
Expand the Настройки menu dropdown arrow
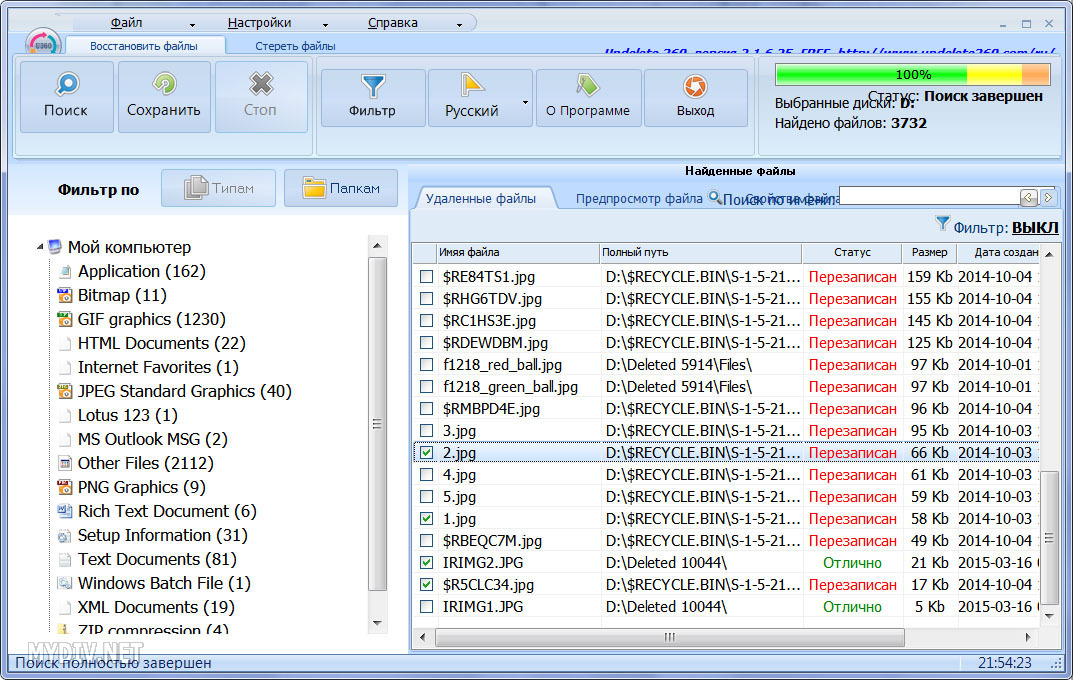[325, 23]
